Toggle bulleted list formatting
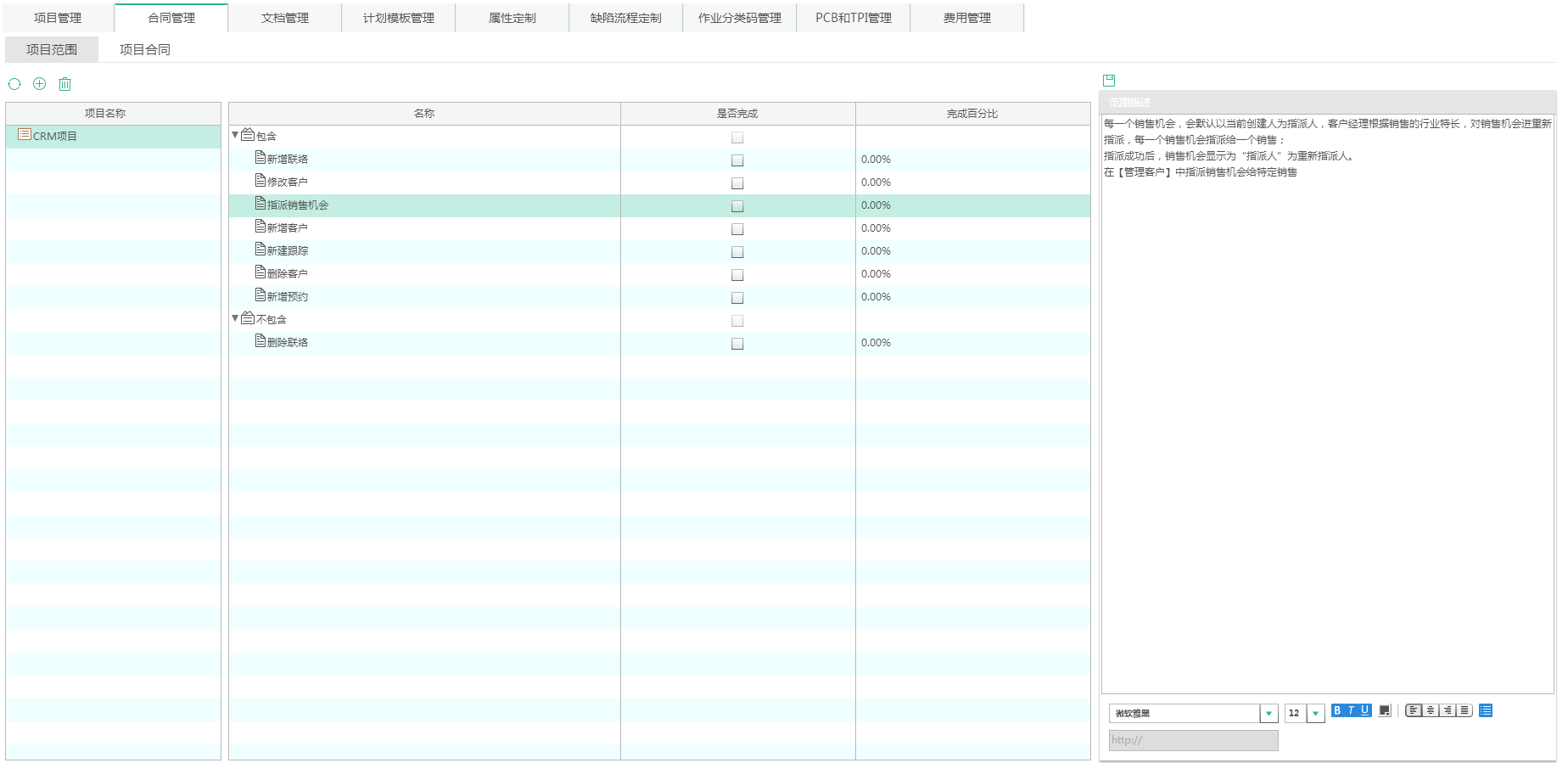 1485,710
